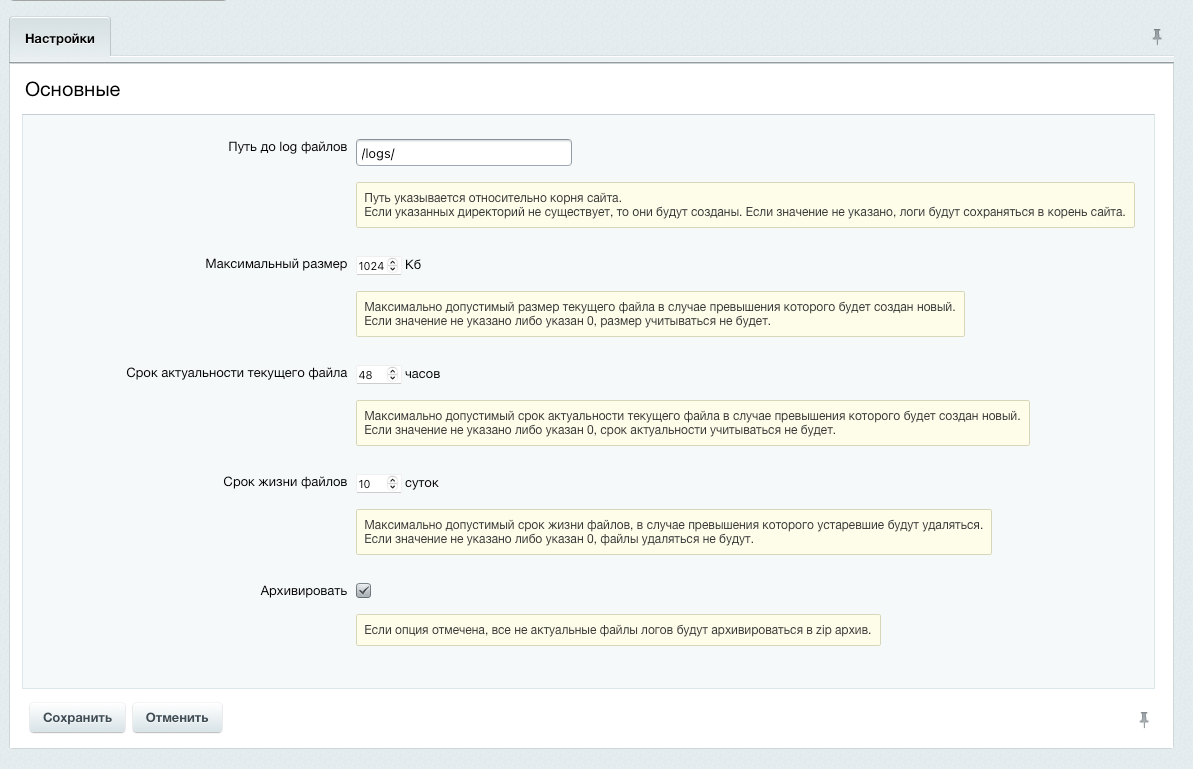Decrease Срок жизни файлов by one day
Image resolution: width=1193 pixels, height=769 pixels.
pyautogui.click(x=393, y=486)
